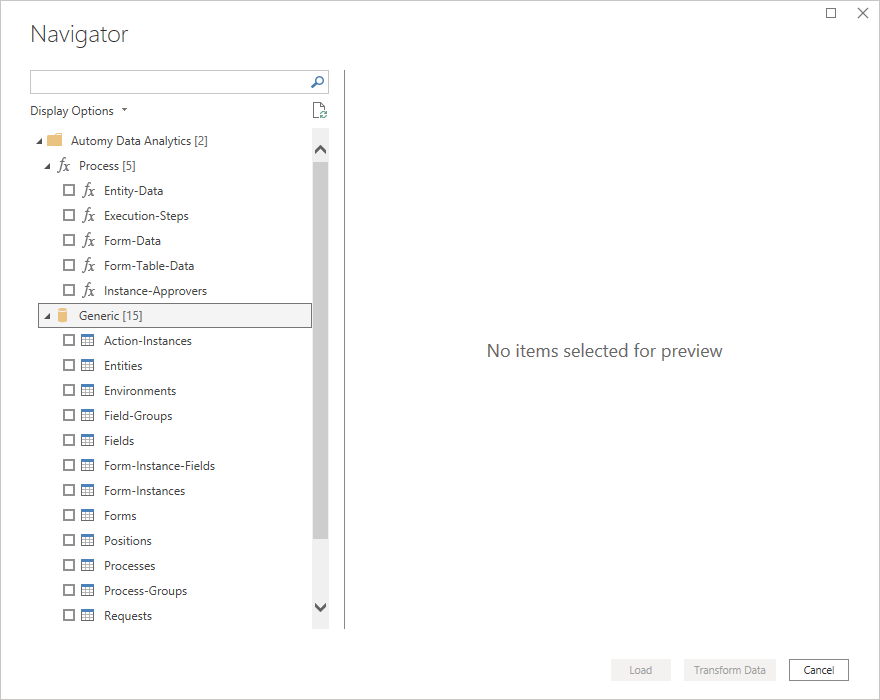880x700 pixels.
Task: Click the refresh preview icon above the tree
Action: point(319,110)
